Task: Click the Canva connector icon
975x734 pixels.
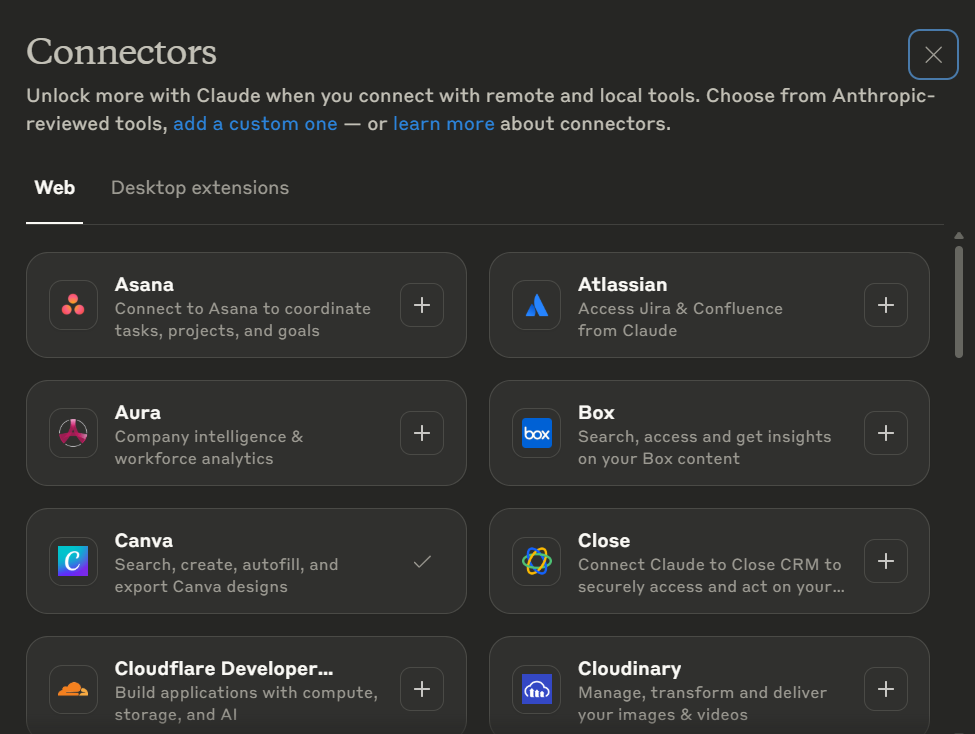Action: [x=72, y=561]
